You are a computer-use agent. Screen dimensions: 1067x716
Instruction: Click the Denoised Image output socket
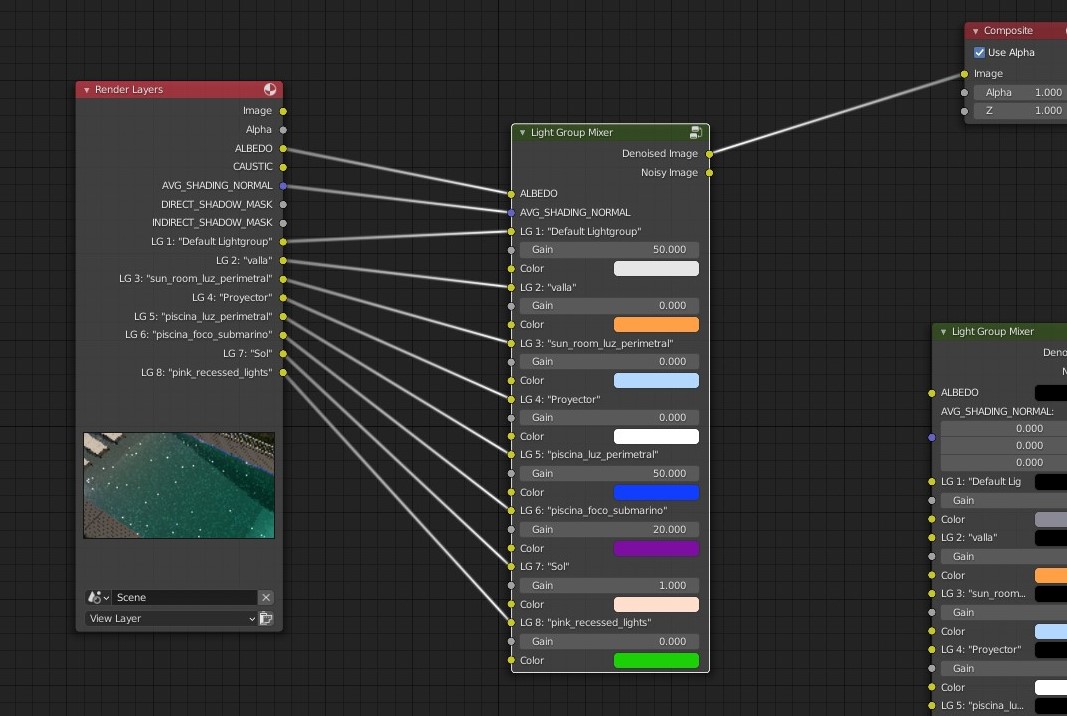pos(709,154)
